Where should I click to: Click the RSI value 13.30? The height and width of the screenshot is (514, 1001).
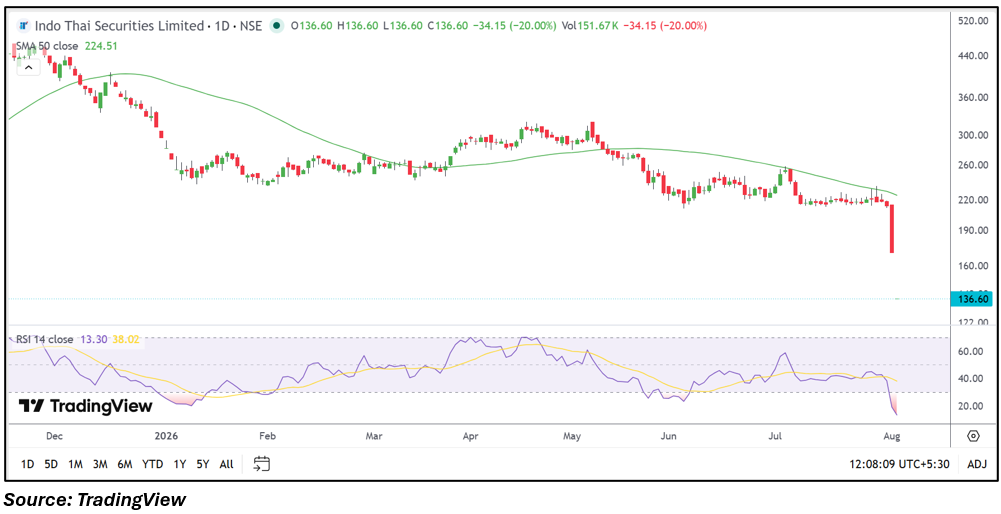pyautogui.click(x=93, y=340)
